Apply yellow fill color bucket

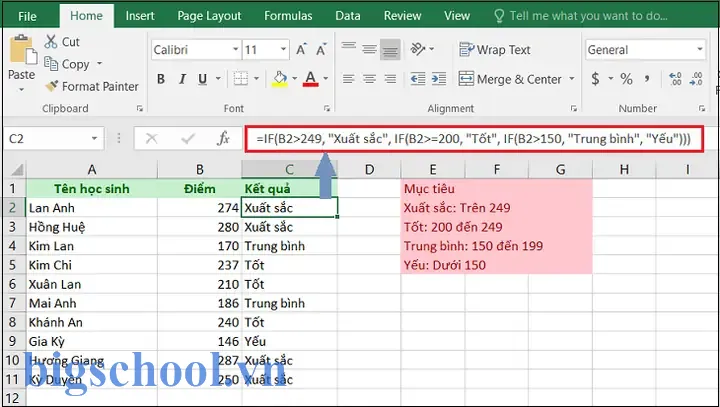tap(280, 79)
